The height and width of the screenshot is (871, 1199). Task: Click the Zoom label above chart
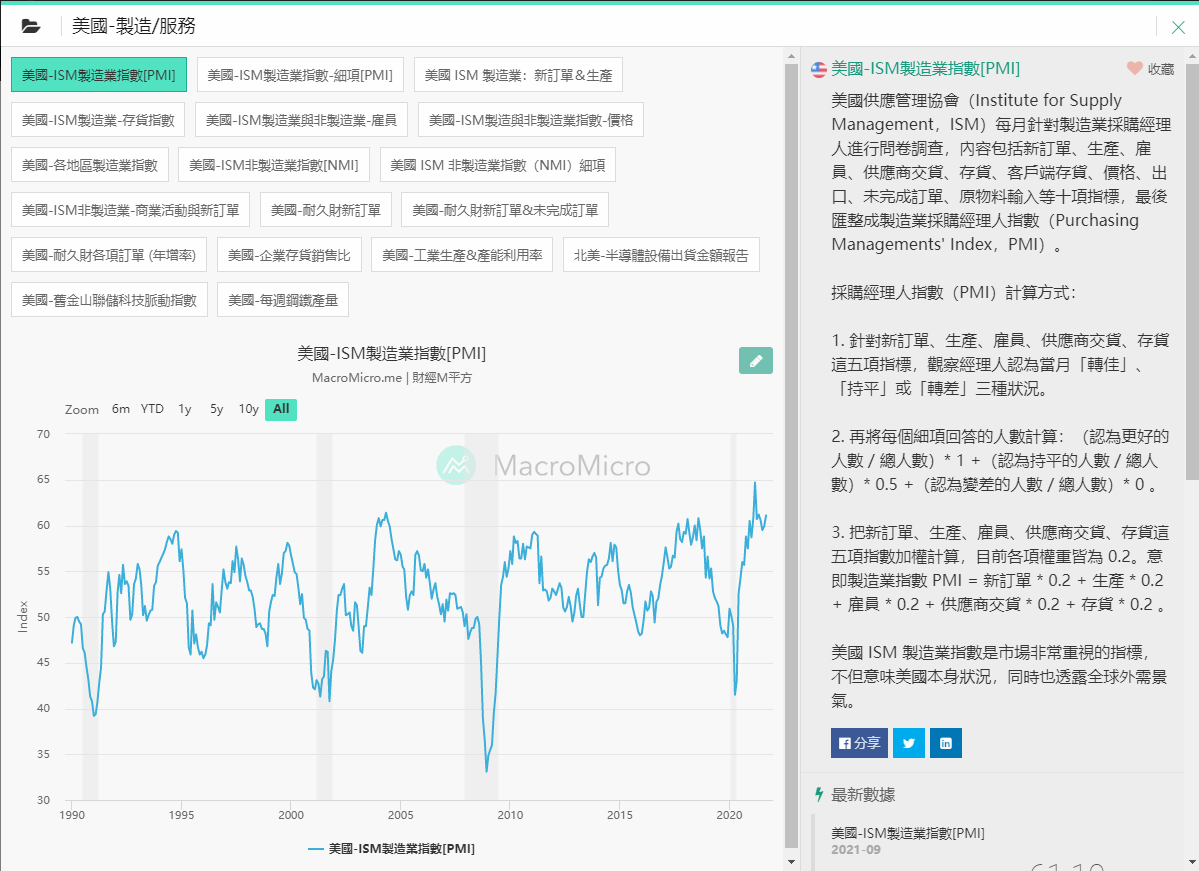[x=82, y=410]
